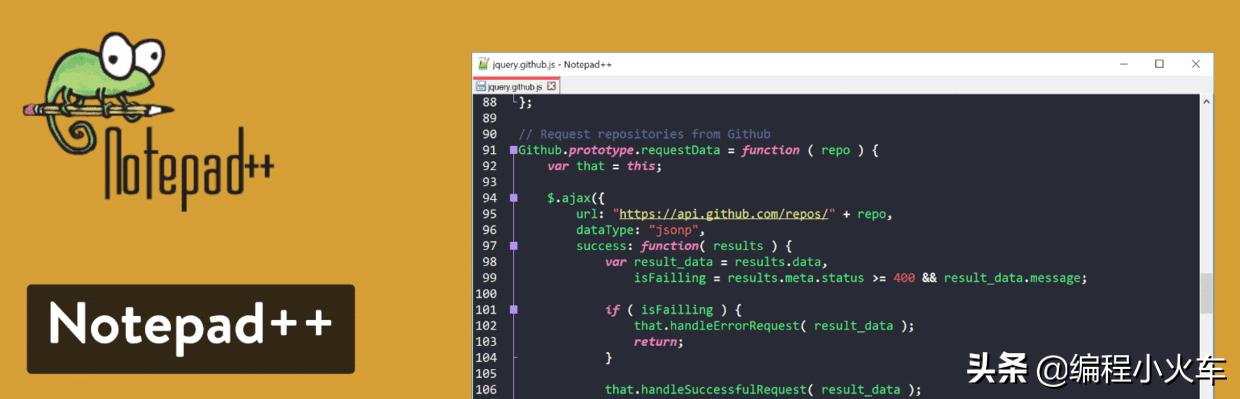The image size is (1240, 399).
Task: Collapse the $.ajax block fold at line 94
Action: point(514,198)
